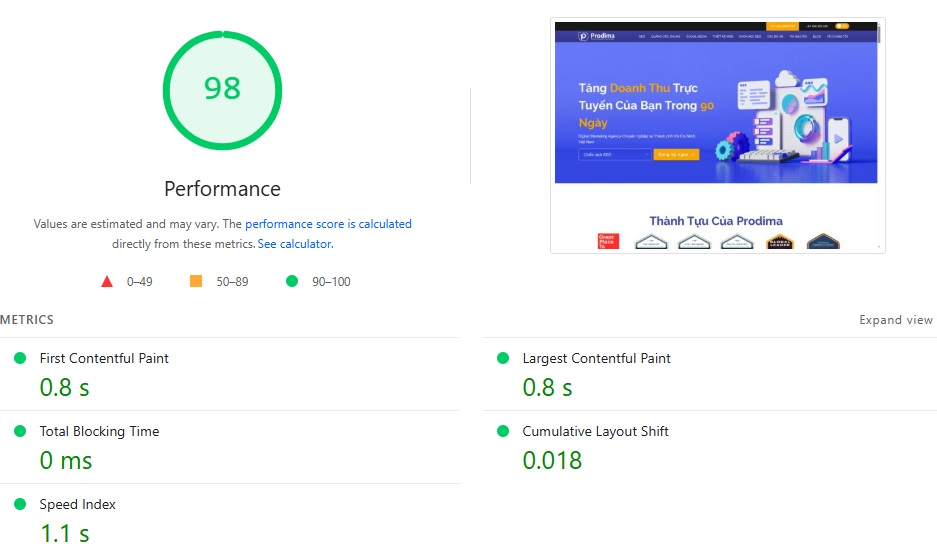Click the 'Speed Index' metric label
937x555 pixels.
[78, 504]
